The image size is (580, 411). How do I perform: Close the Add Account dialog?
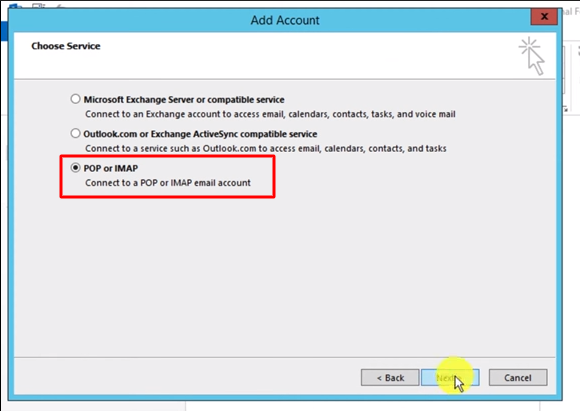pyautogui.click(x=544, y=17)
